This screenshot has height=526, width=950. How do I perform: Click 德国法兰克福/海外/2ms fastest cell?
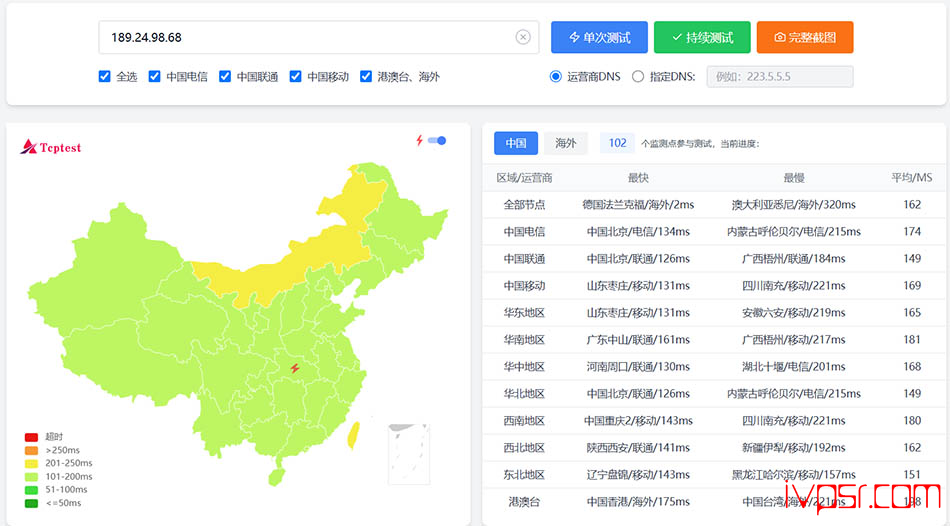pos(638,205)
